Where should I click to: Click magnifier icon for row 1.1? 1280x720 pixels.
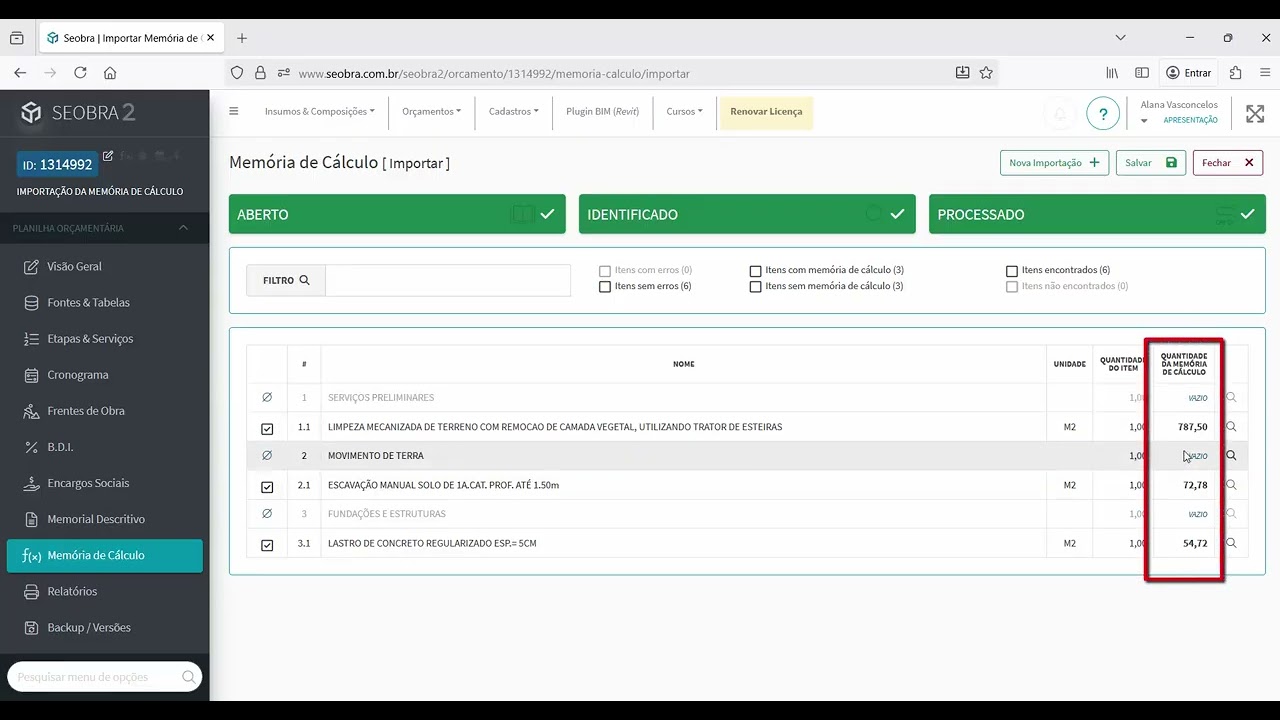(x=1231, y=427)
